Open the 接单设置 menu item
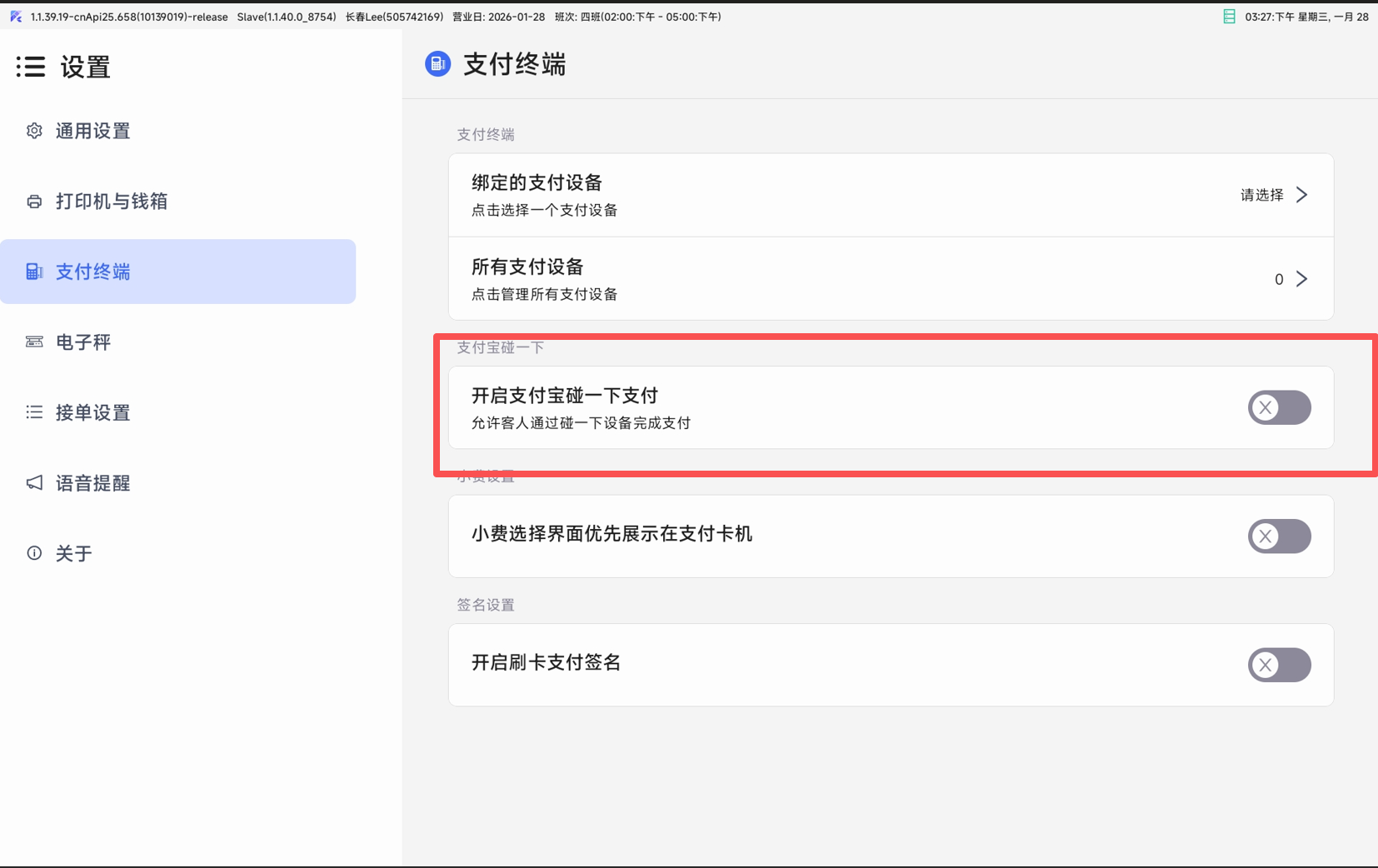1378x868 pixels. 93,412
